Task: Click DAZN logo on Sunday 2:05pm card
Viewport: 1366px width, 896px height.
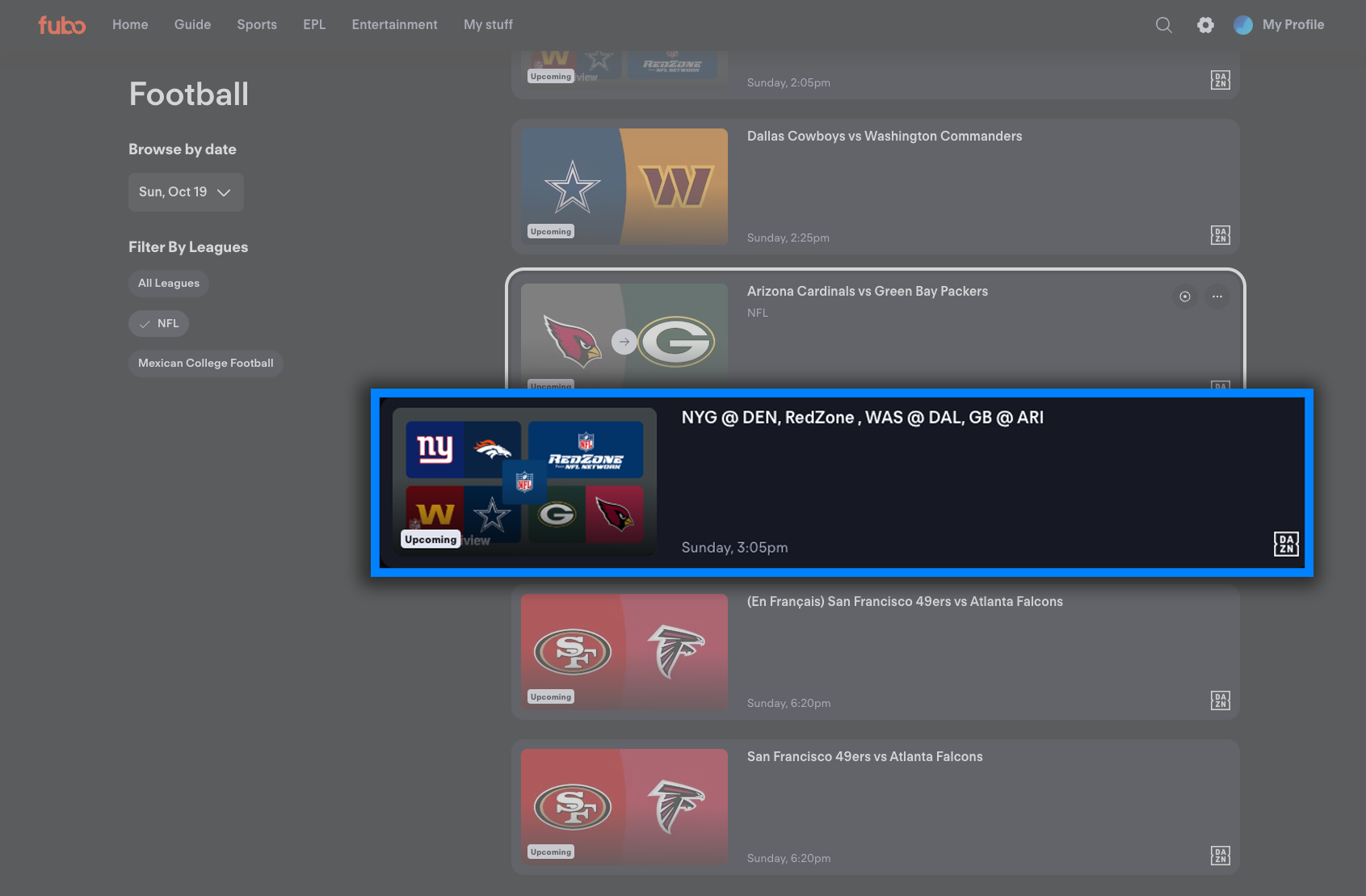Action: (1221, 80)
